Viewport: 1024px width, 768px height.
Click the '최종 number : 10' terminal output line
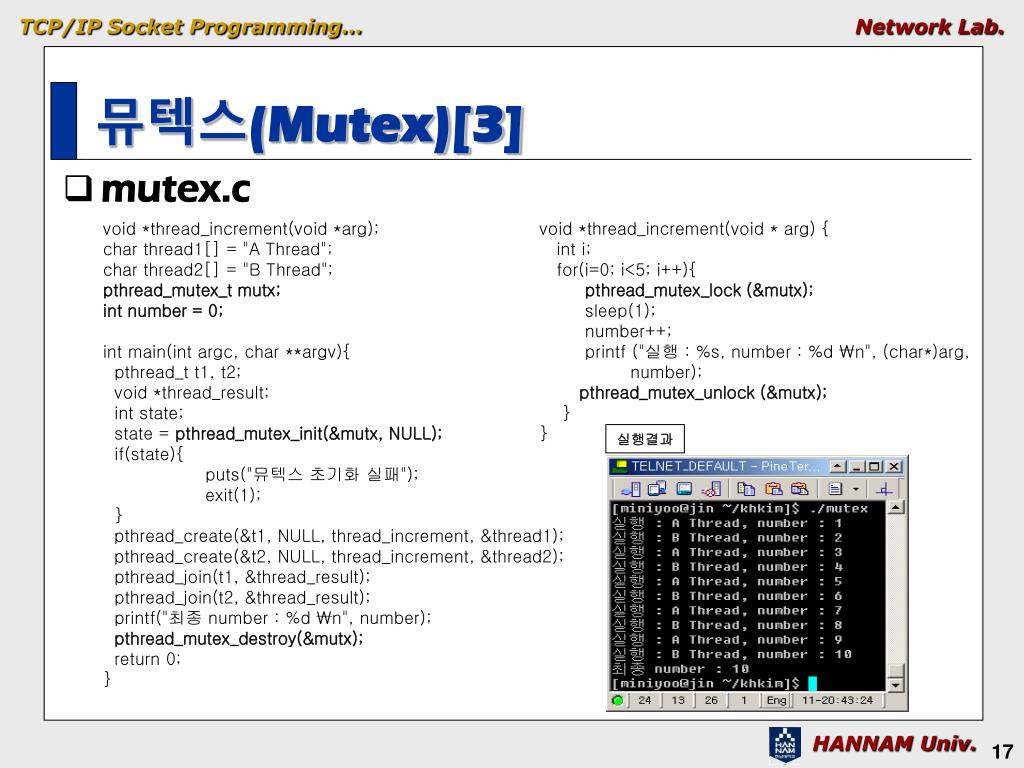(x=680, y=669)
